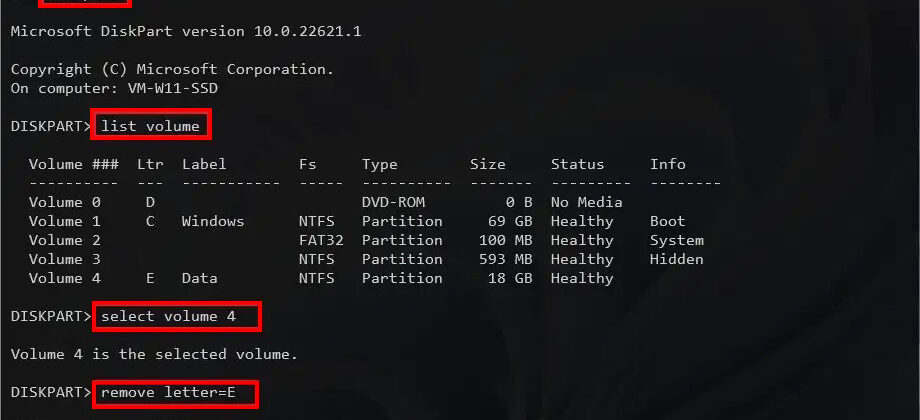Click the 'Hidden' info value
The width and height of the screenshot is (920, 420).
click(x=677, y=259)
